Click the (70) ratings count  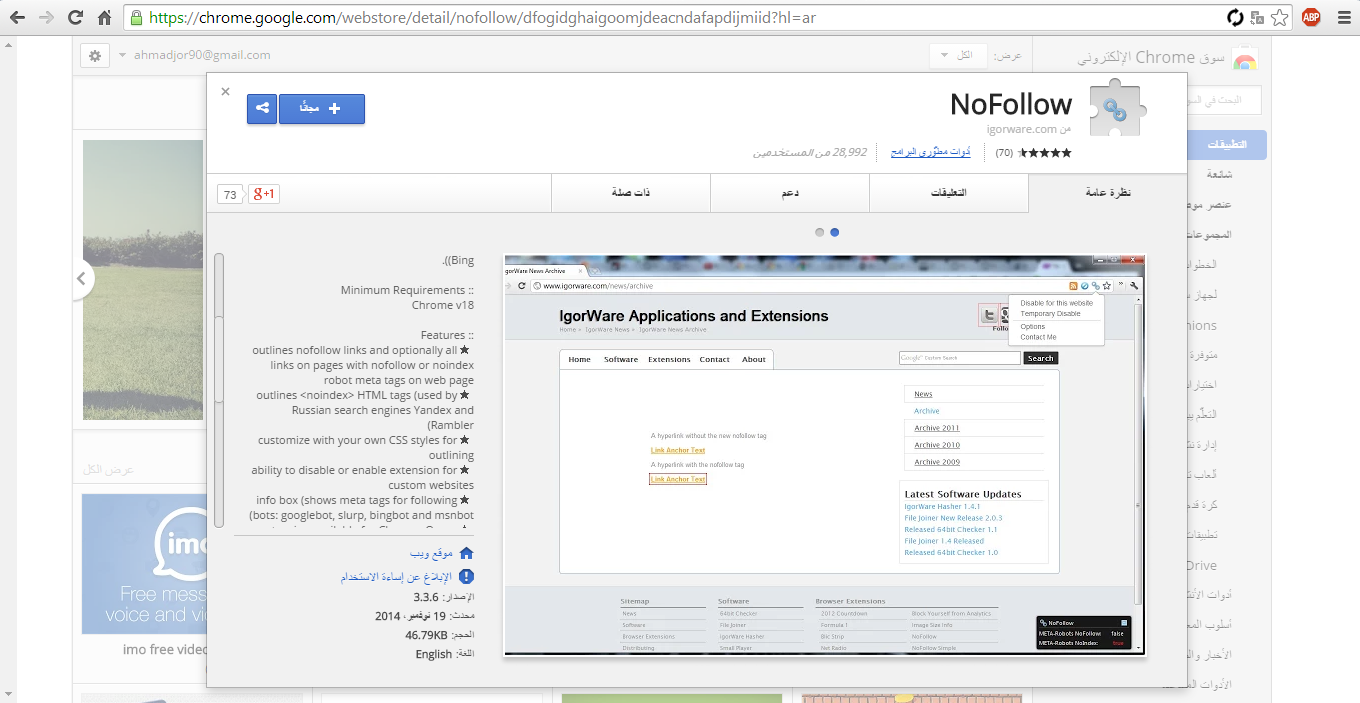coord(1004,153)
